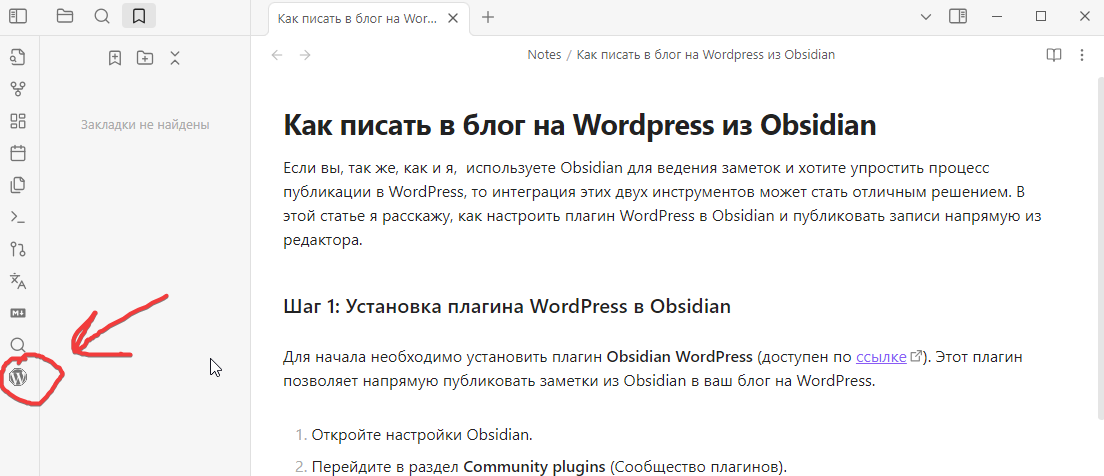Screen dimensions: 1104x476
Task: Navigate back with the left arrow
Action: (x=277, y=55)
